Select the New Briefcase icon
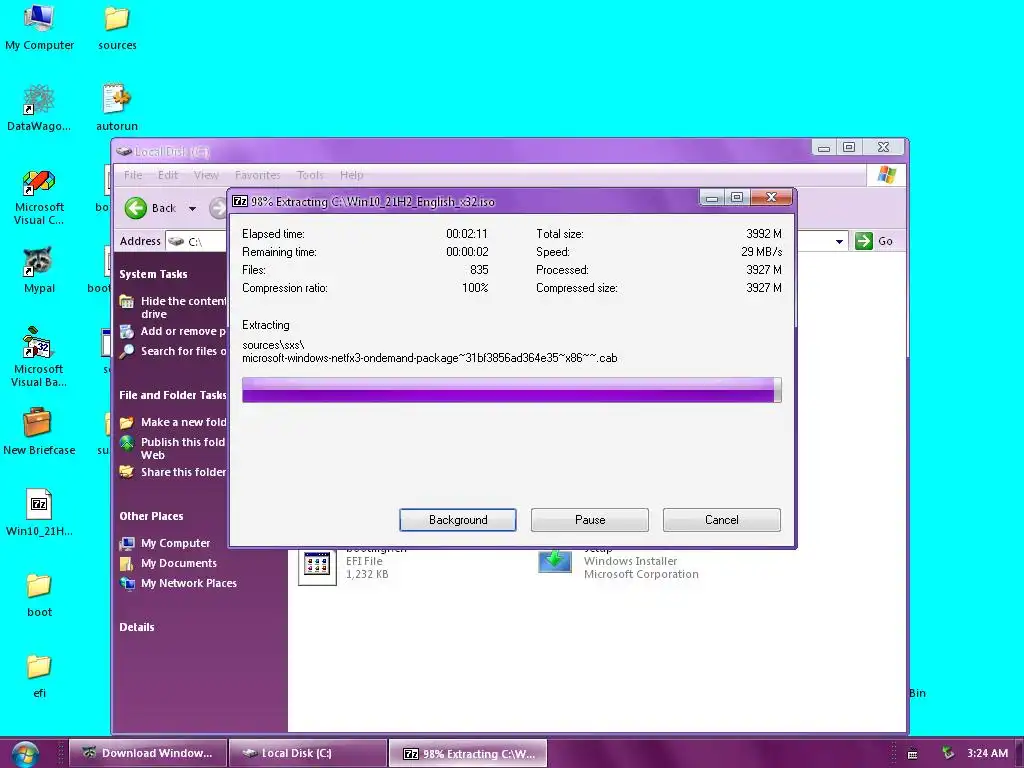The height and width of the screenshot is (768, 1024). pos(39,432)
